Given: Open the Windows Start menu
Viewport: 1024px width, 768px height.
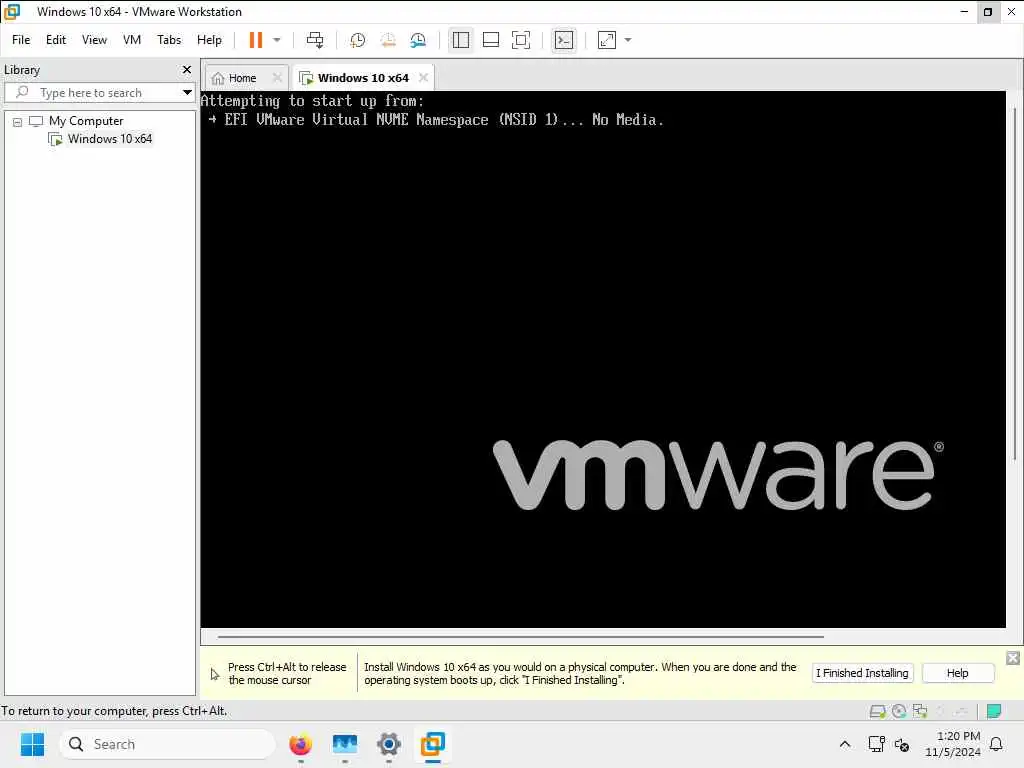Looking at the screenshot, I should (x=32, y=744).
